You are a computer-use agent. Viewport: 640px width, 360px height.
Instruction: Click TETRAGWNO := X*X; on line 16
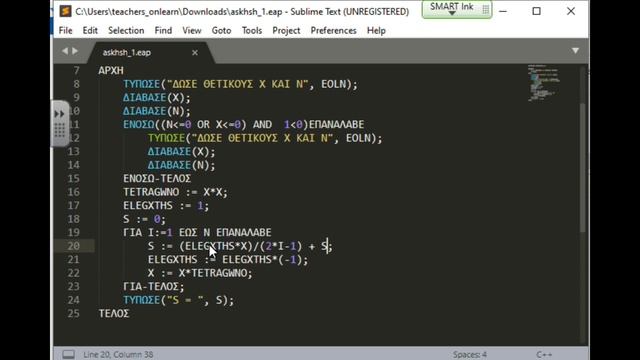click(176, 192)
